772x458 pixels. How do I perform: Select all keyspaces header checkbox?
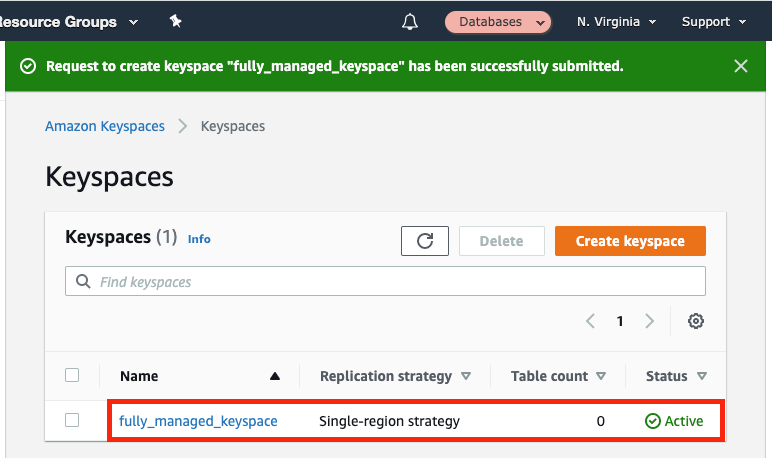coord(72,376)
